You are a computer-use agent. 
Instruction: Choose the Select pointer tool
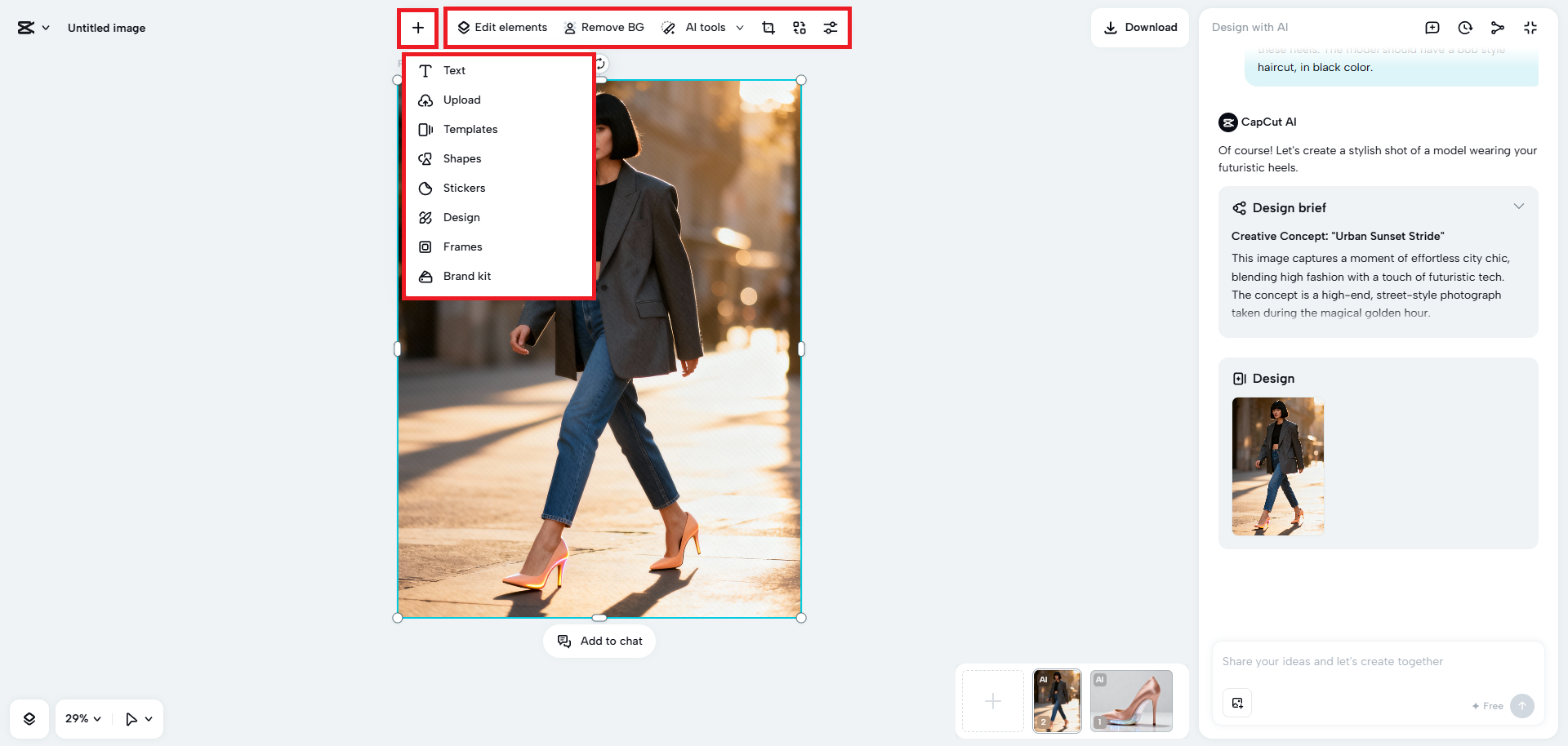pos(131,719)
